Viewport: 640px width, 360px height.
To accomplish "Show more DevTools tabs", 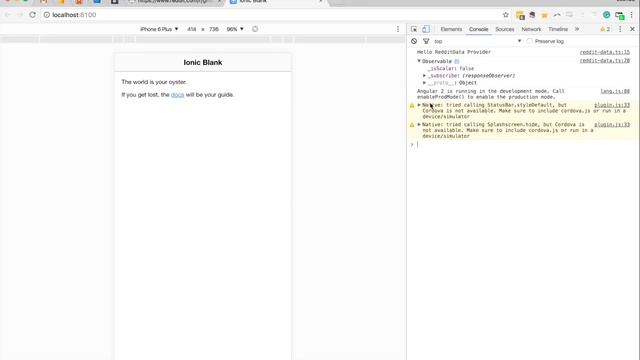I will click(577, 29).
